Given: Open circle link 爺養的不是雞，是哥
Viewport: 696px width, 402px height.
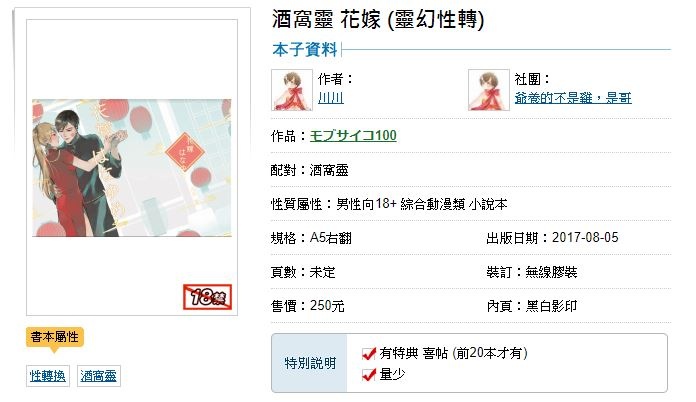Looking at the screenshot, I should (573, 98).
